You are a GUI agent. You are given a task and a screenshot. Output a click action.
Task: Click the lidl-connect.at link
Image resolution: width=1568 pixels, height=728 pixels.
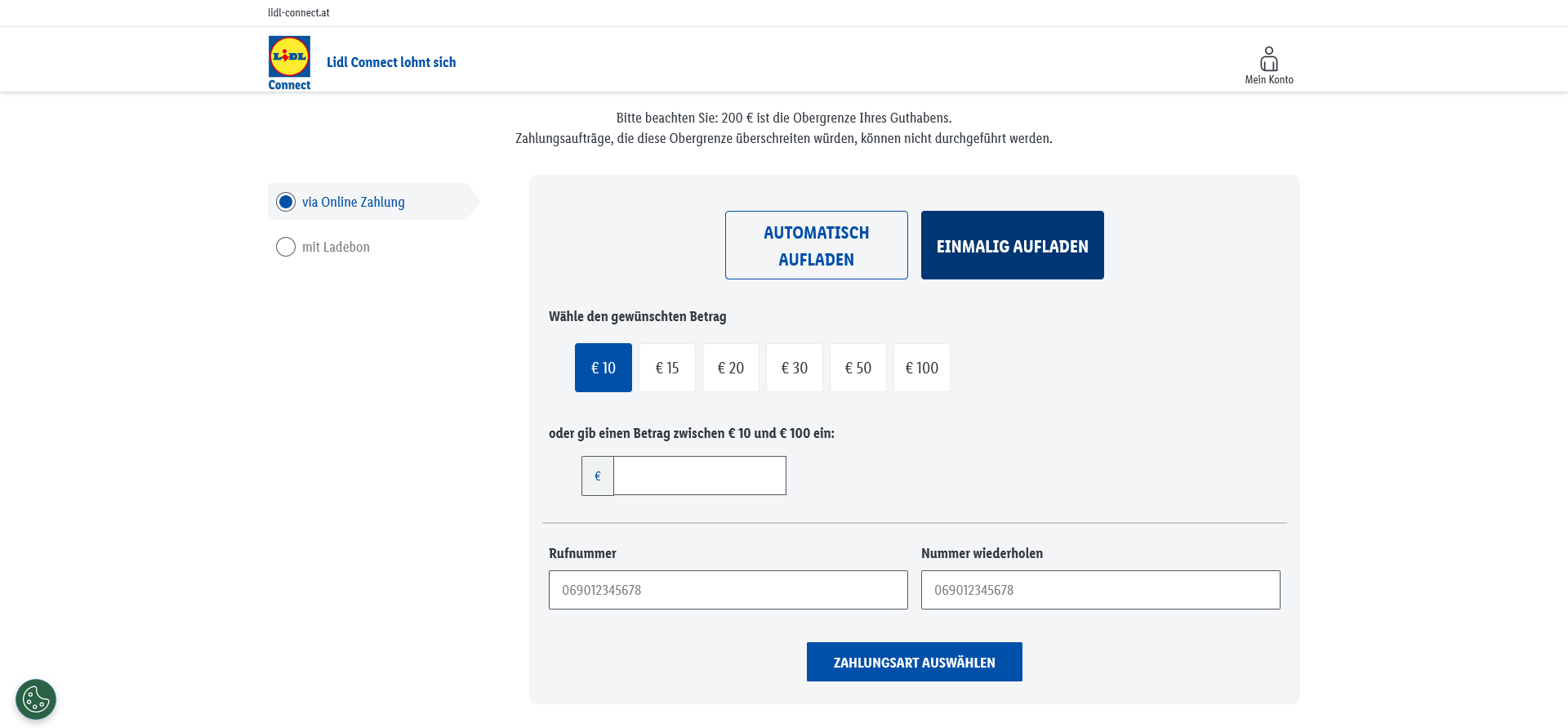tap(299, 13)
